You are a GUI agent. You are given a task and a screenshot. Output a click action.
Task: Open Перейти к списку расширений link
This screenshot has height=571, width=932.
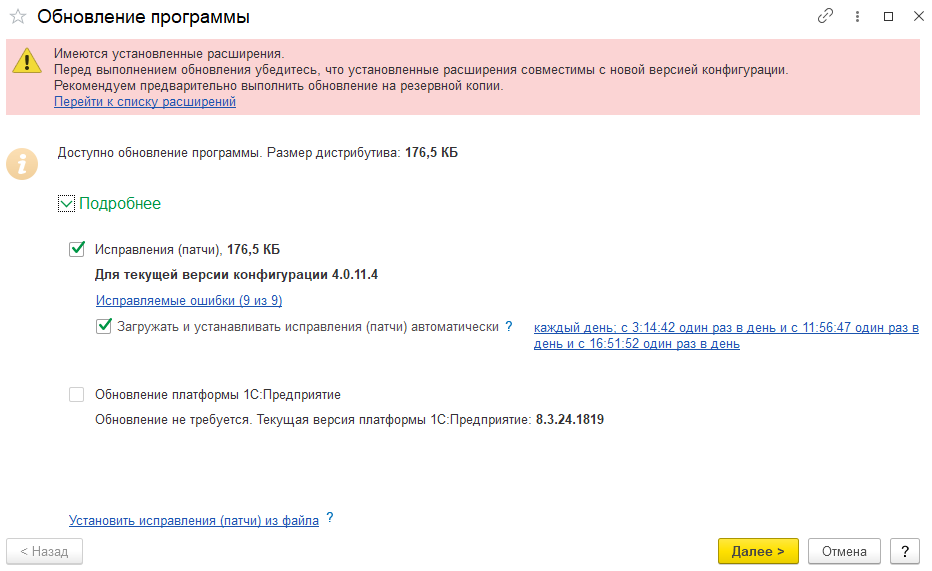point(145,102)
